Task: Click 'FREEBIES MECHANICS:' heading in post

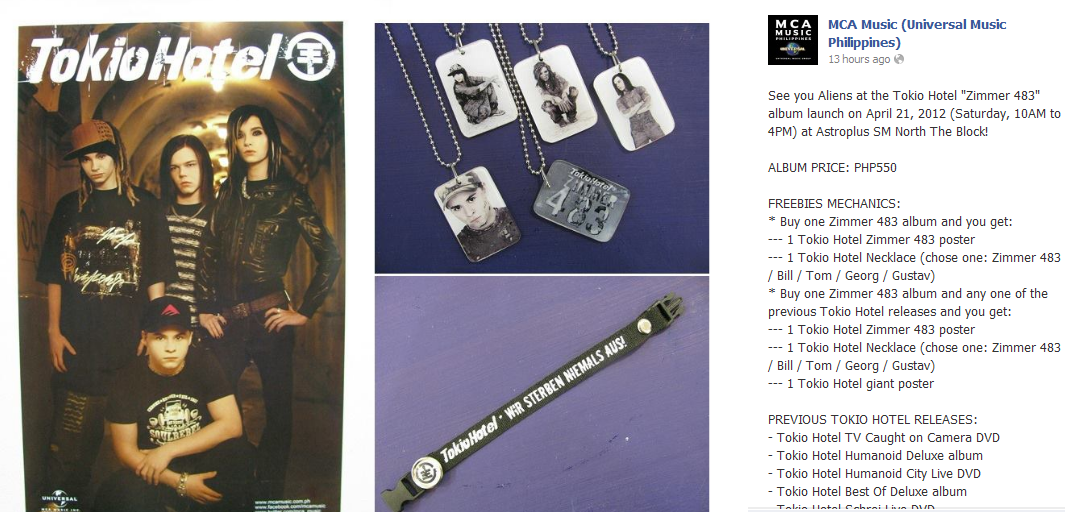Action: pos(834,204)
